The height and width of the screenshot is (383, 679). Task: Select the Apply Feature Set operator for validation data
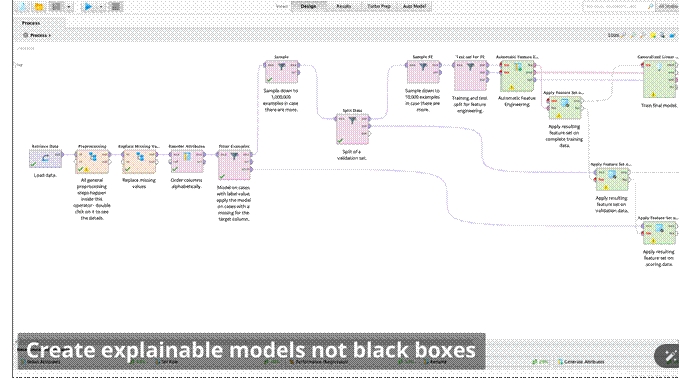[612, 179]
